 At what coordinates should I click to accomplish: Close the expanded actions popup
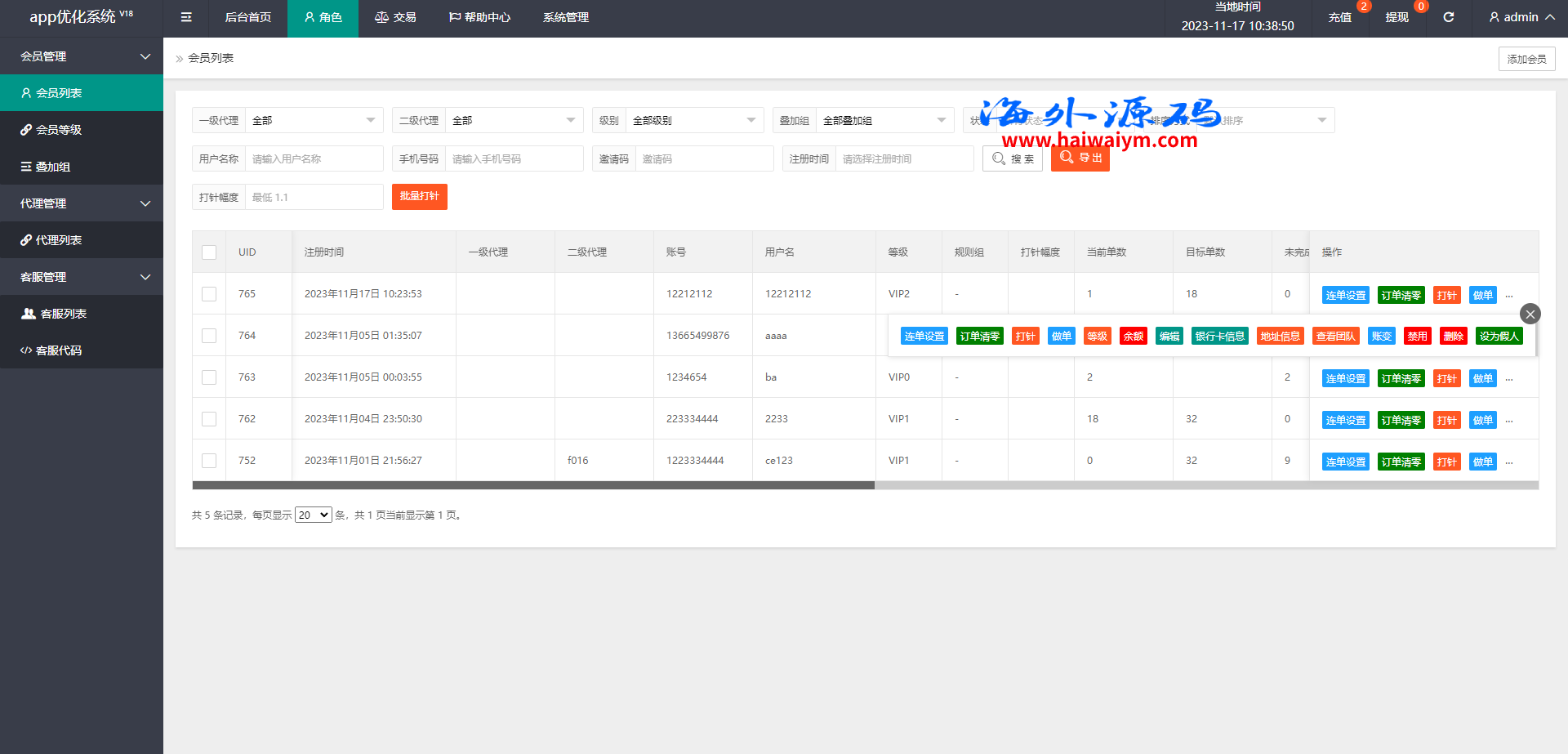[x=1530, y=314]
